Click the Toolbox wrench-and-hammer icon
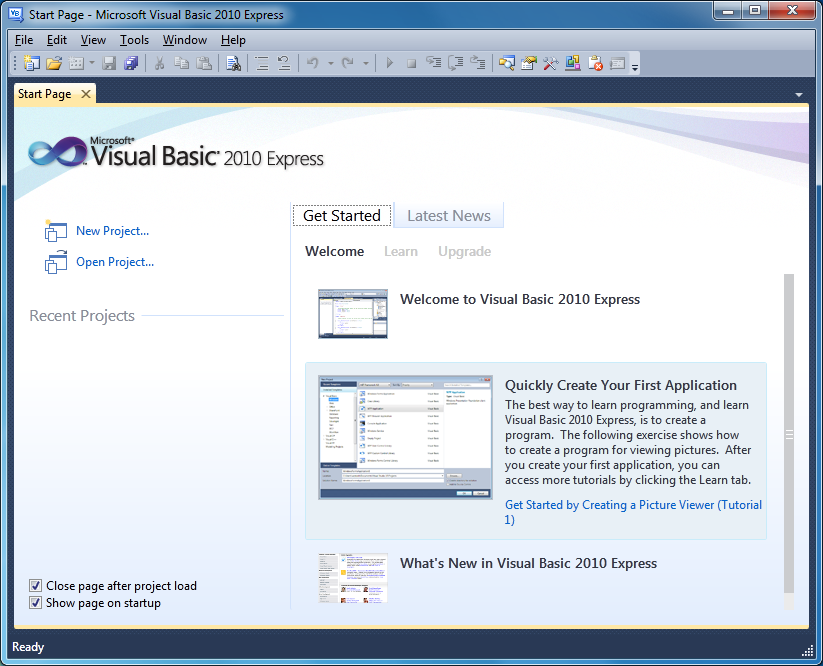This screenshot has width=823, height=666. coord(549,62)
